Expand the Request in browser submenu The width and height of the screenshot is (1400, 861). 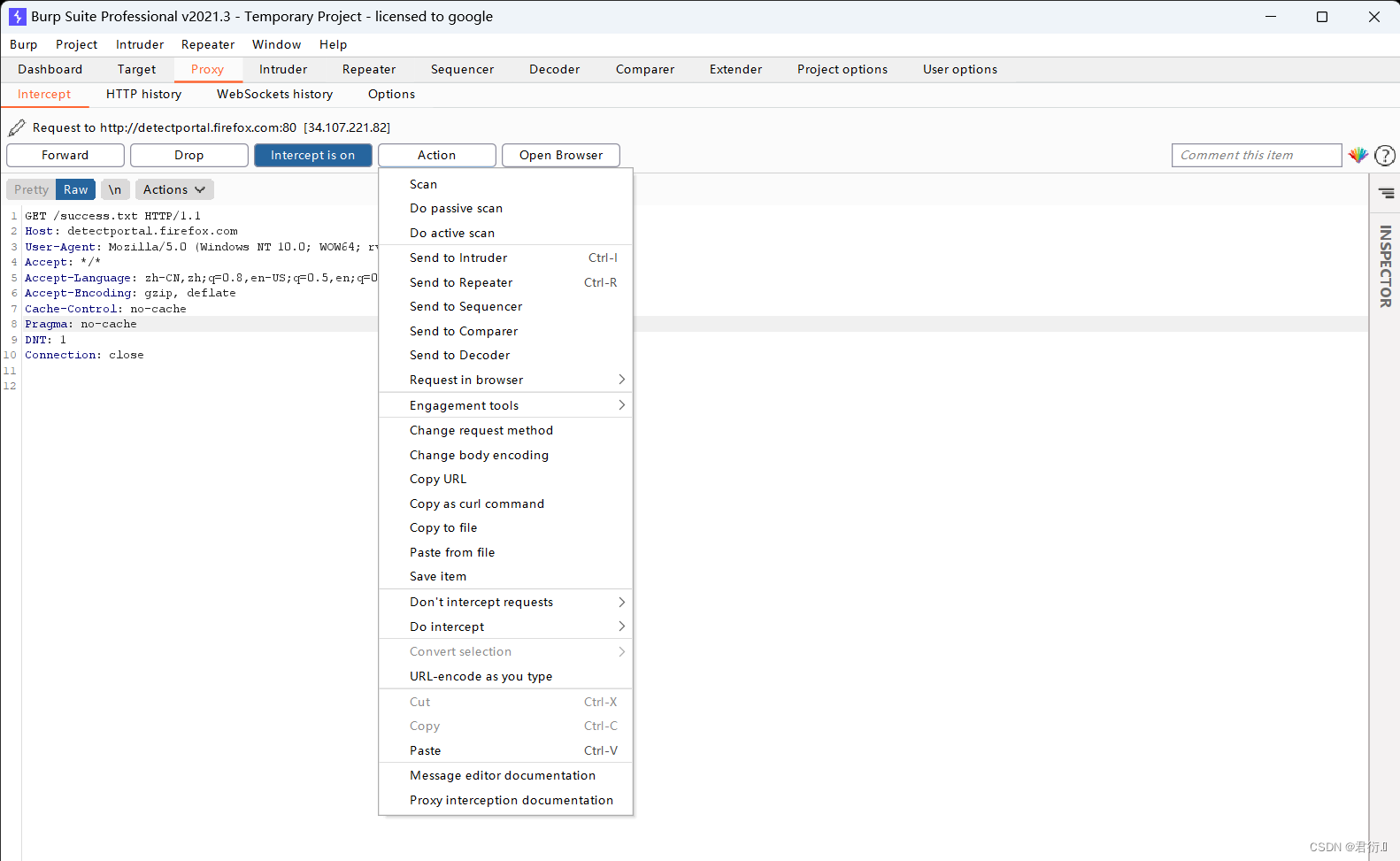pyautogui.click(x=505, y=380)
